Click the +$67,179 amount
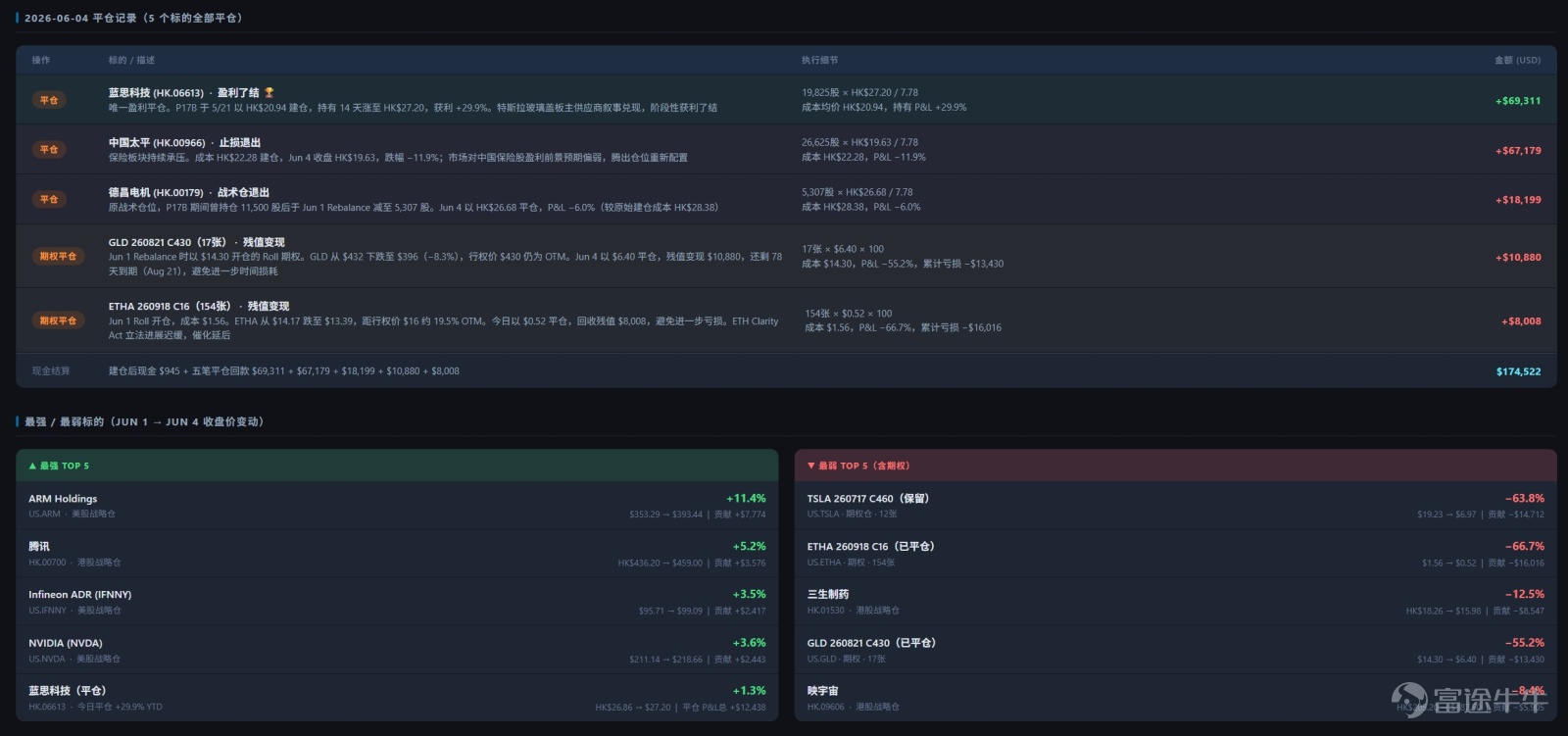 coord(1518,151)
